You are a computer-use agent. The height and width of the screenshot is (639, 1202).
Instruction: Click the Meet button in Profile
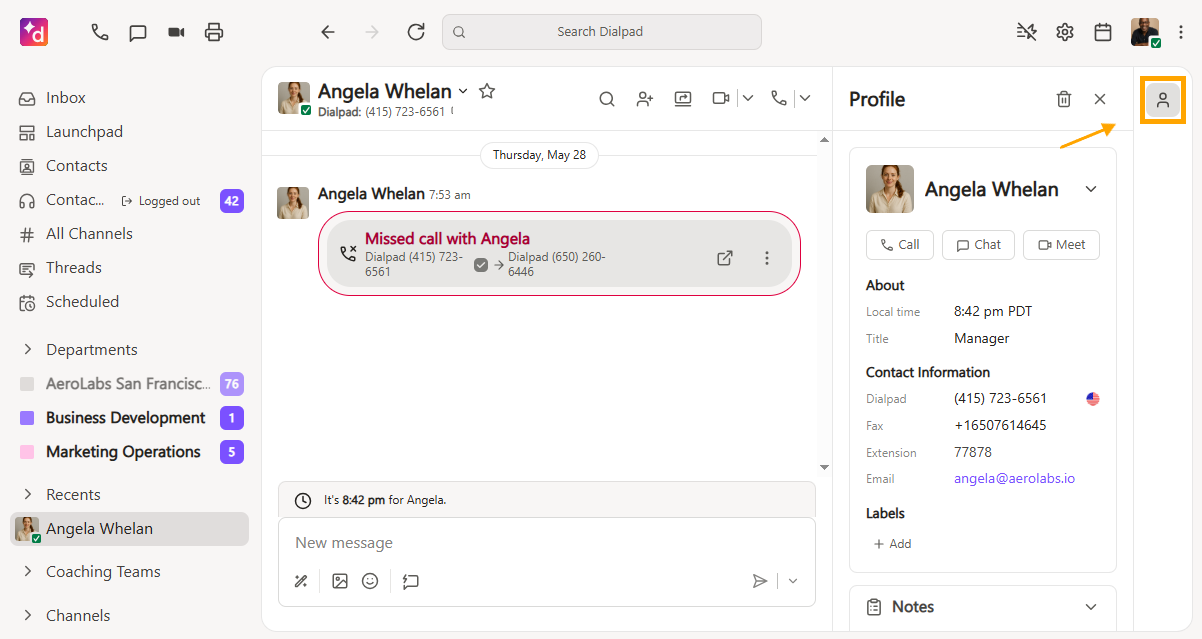[x=1061, y=245]
